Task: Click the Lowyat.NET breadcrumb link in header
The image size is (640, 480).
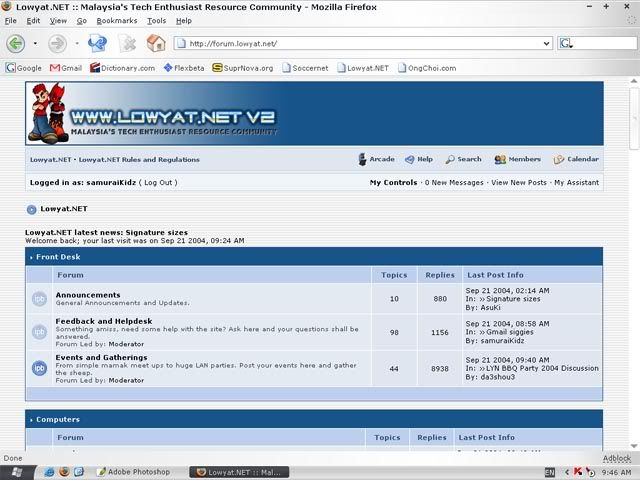Action: [50, 160]
